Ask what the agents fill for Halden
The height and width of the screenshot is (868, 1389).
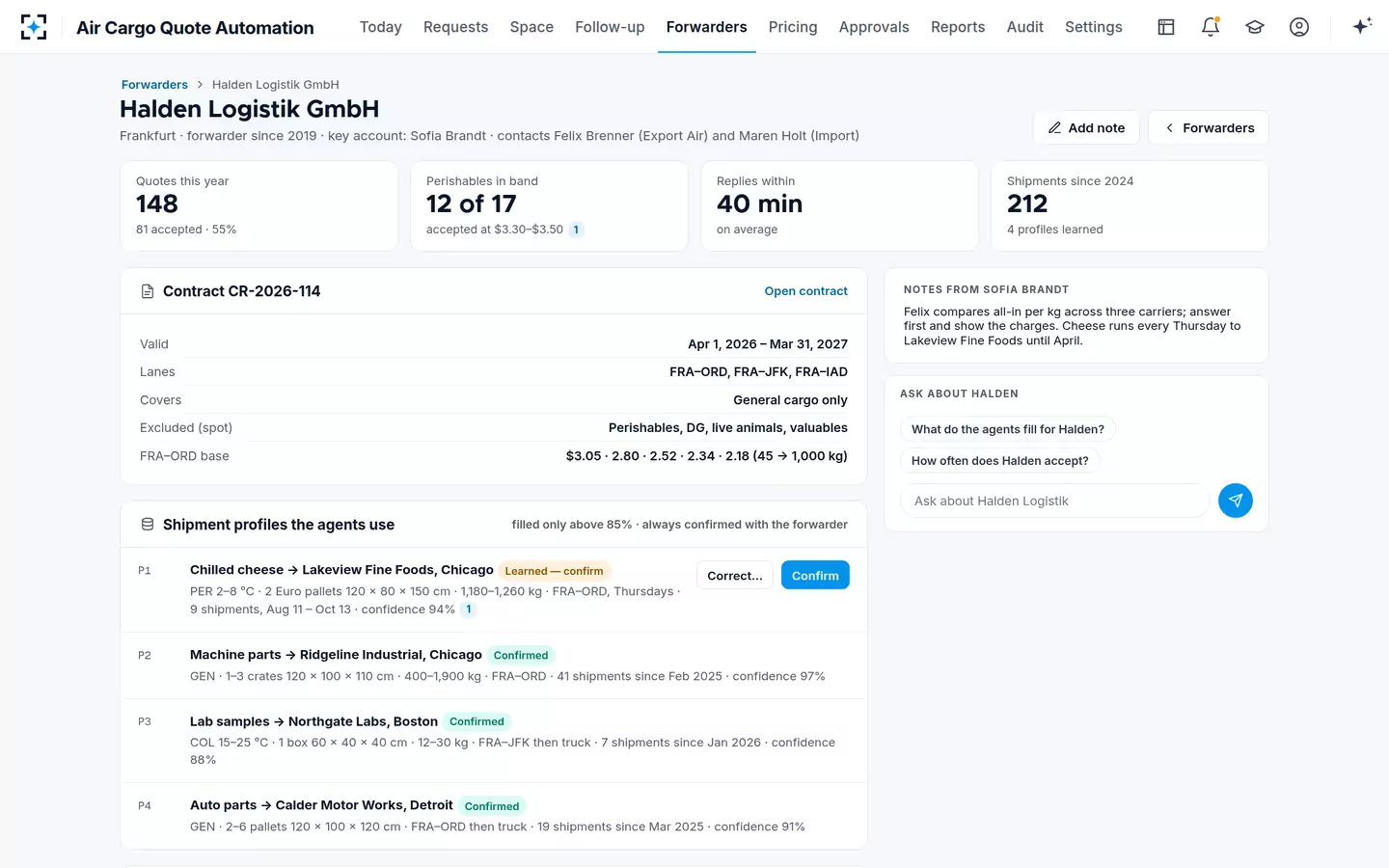click(x=1008, y=429)
